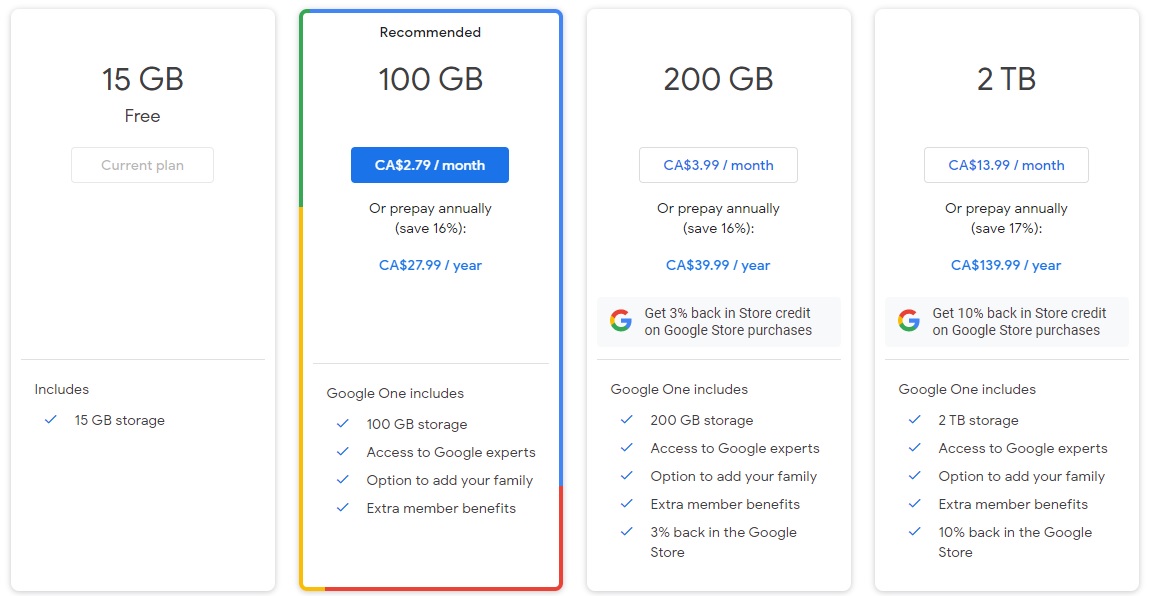This screenshot has width=1156, height=596.
Task: Click the Google logo on the 2 TB card
Action: coord(908,320)
